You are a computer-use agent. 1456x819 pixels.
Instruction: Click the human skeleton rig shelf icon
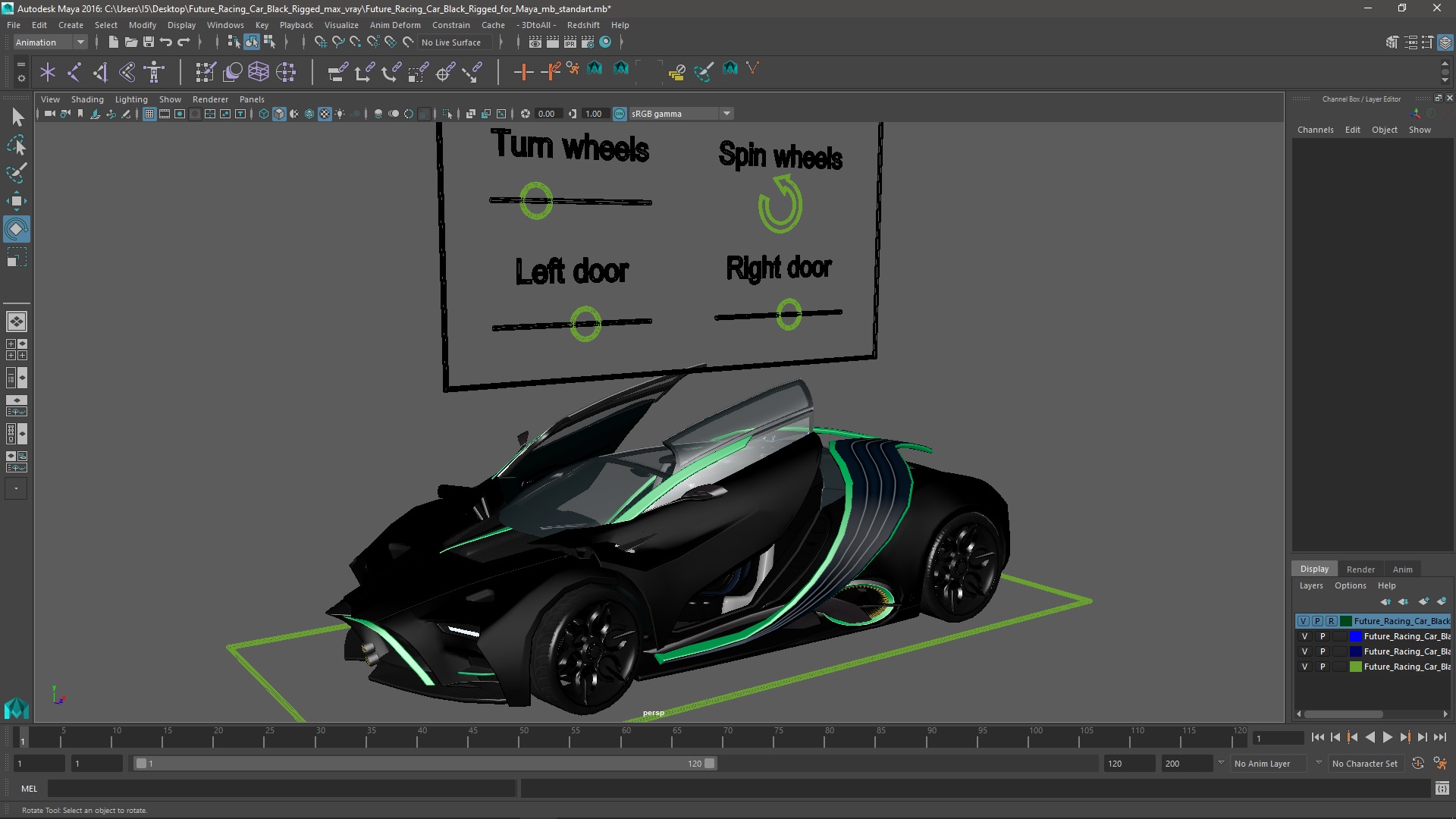[154, 72]
